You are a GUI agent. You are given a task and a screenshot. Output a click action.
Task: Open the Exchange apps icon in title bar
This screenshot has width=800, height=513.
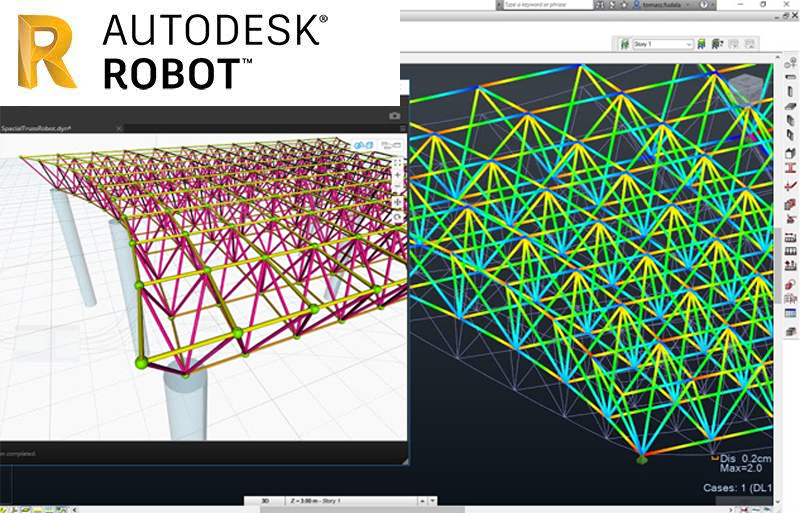612,5
